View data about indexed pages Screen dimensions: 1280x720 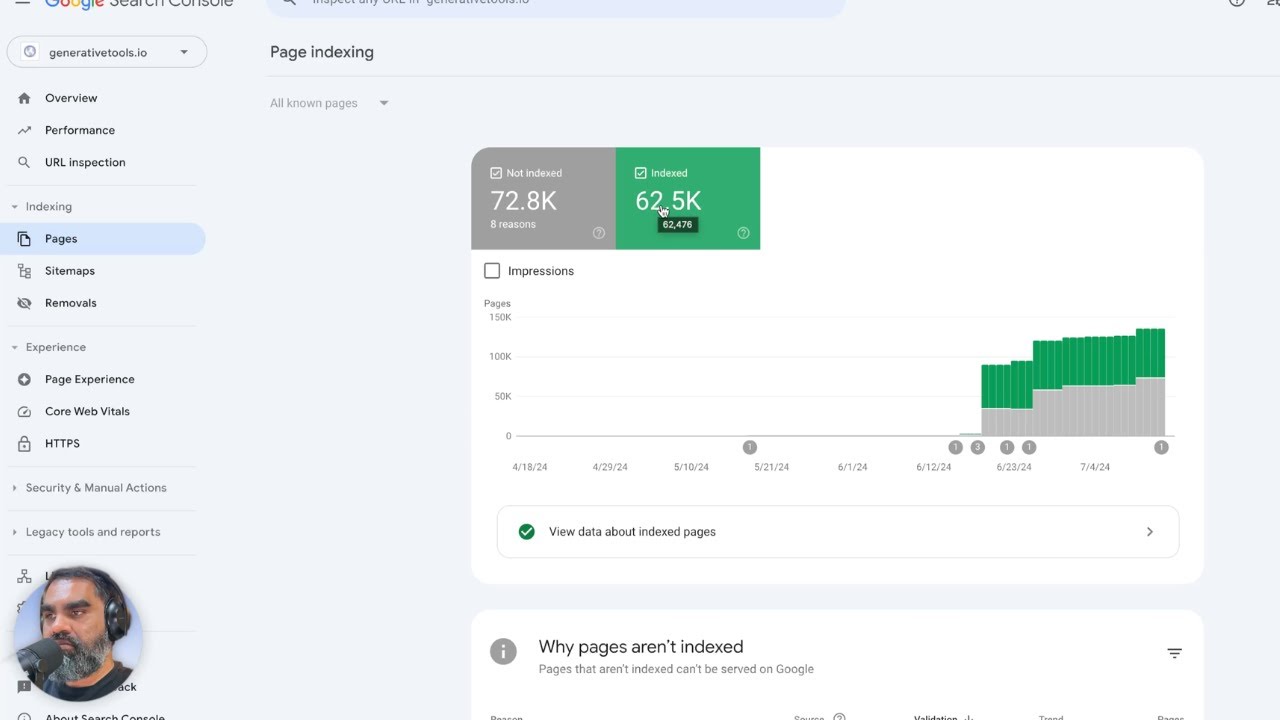838,532
